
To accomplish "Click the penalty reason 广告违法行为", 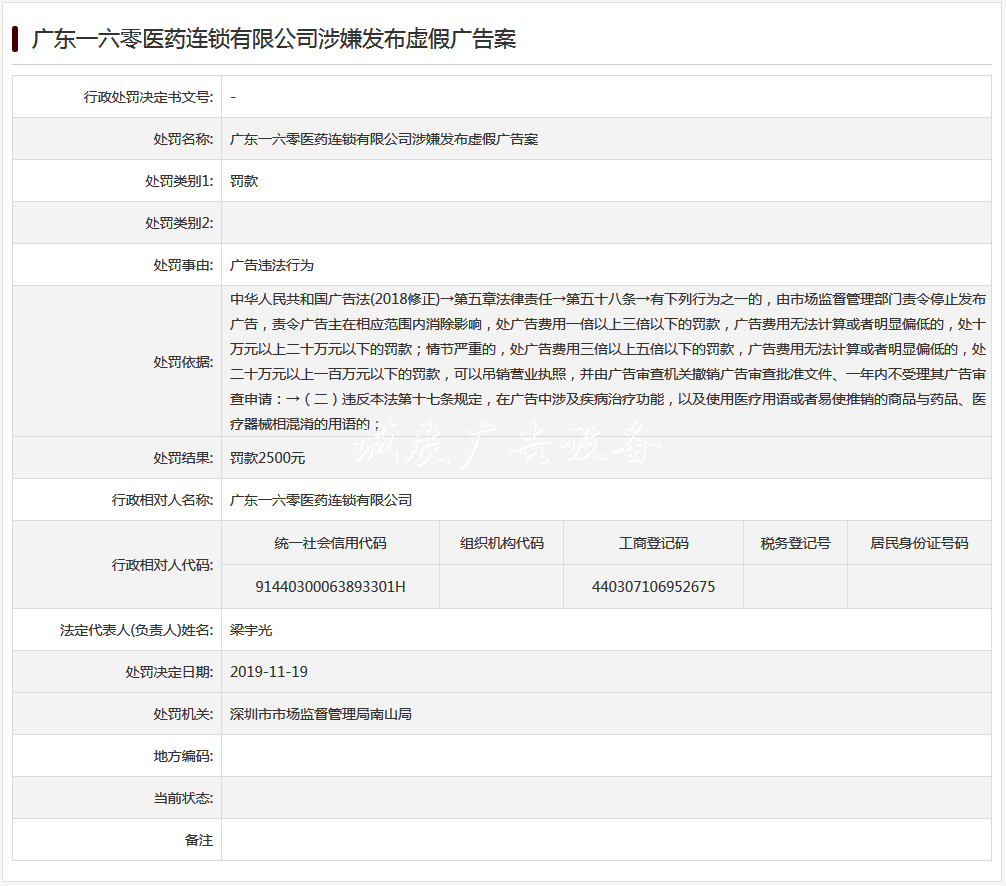I will (x=272, y=265).
